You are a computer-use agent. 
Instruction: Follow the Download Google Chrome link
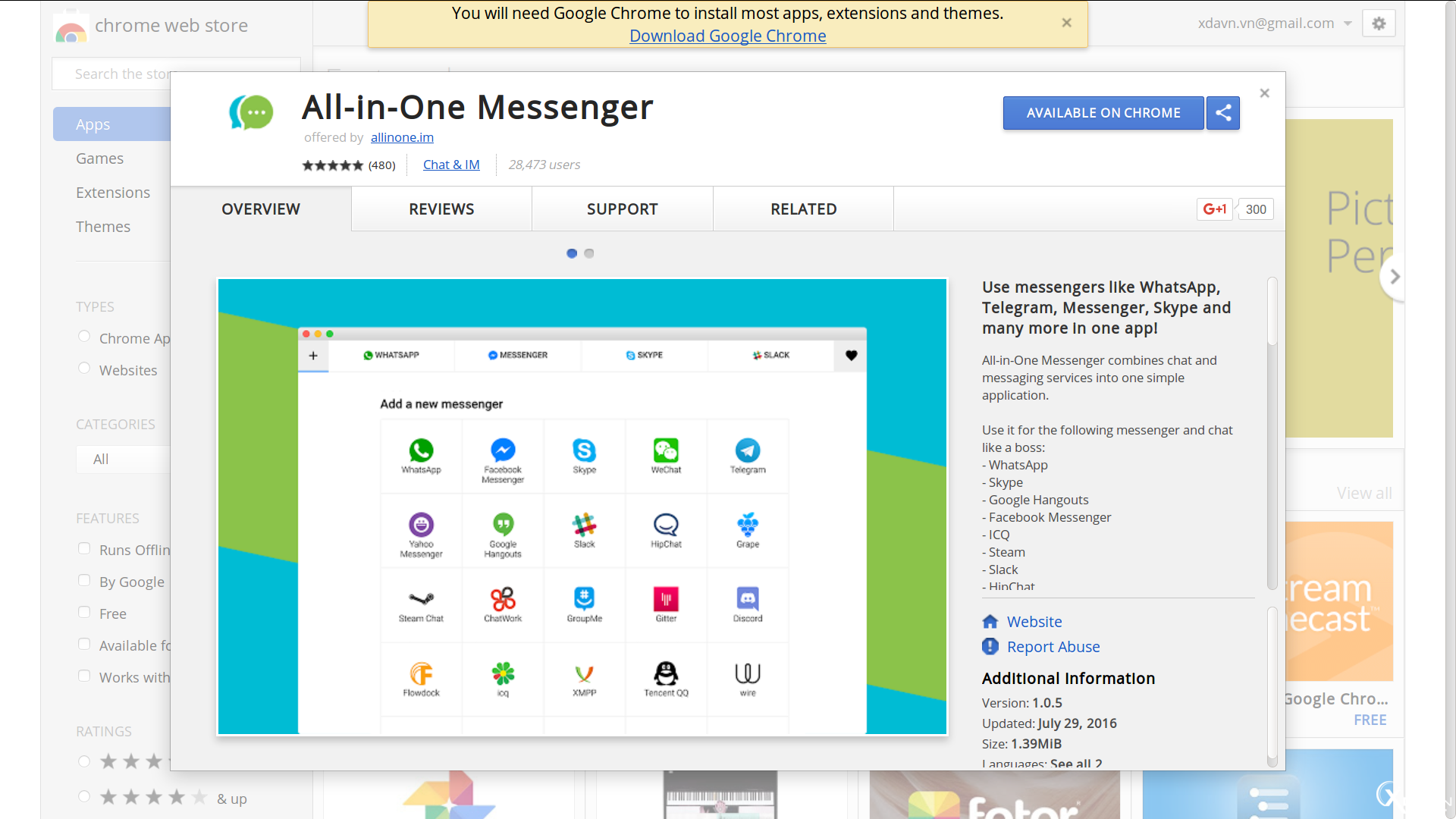click(727, 36)
